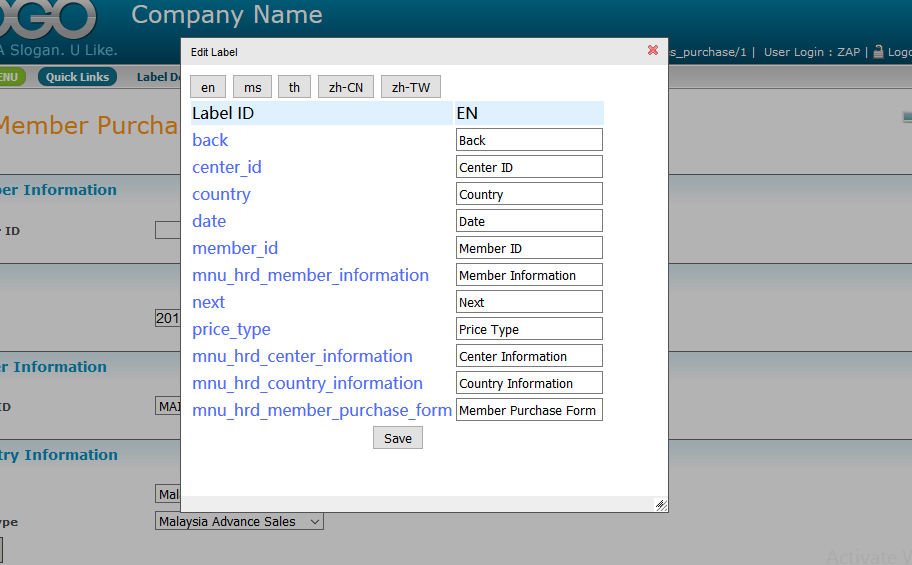Click the price_type label link

click(x=231, y=329)
